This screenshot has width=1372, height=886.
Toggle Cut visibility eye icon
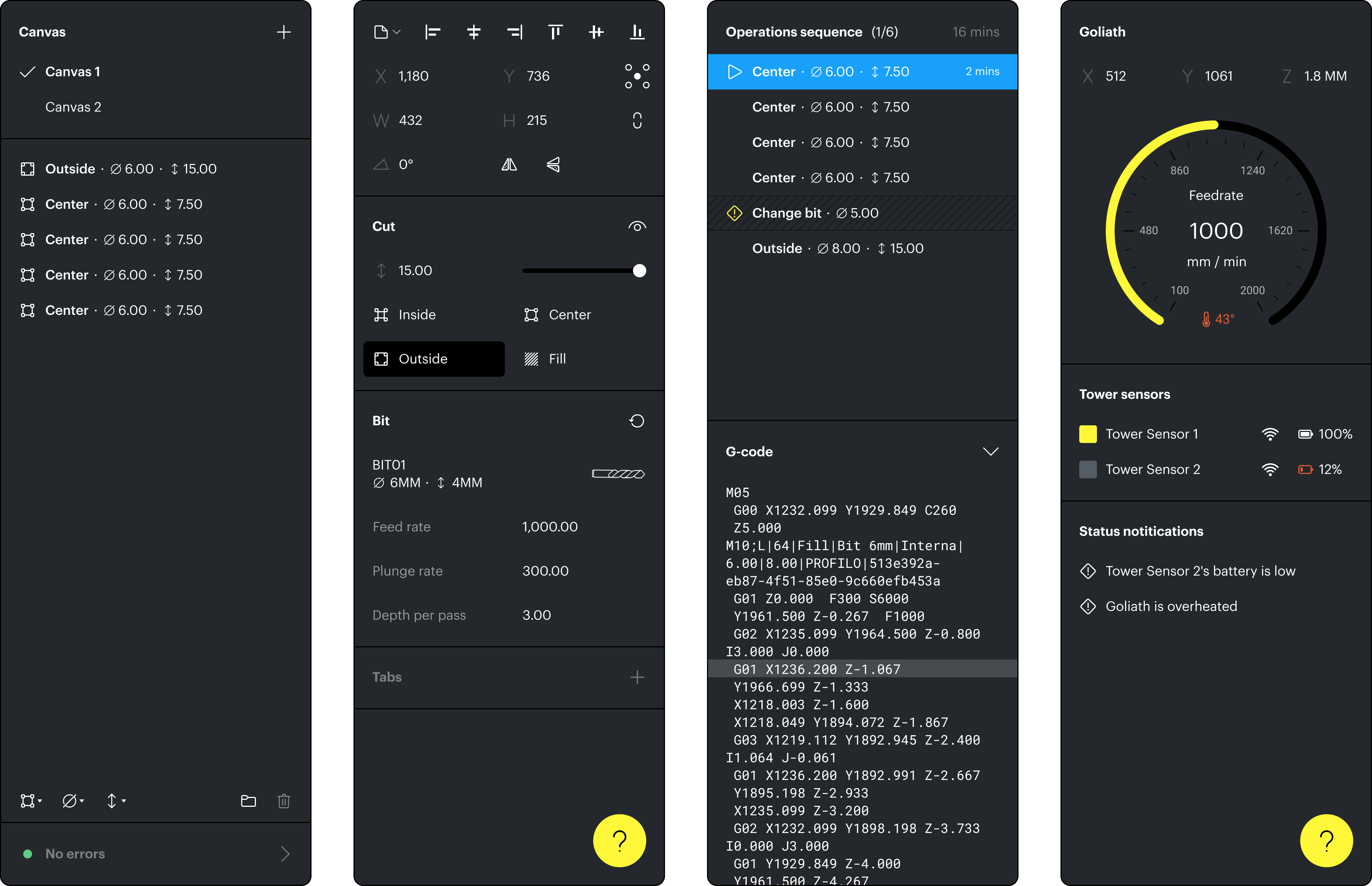(x=637, y=227)
